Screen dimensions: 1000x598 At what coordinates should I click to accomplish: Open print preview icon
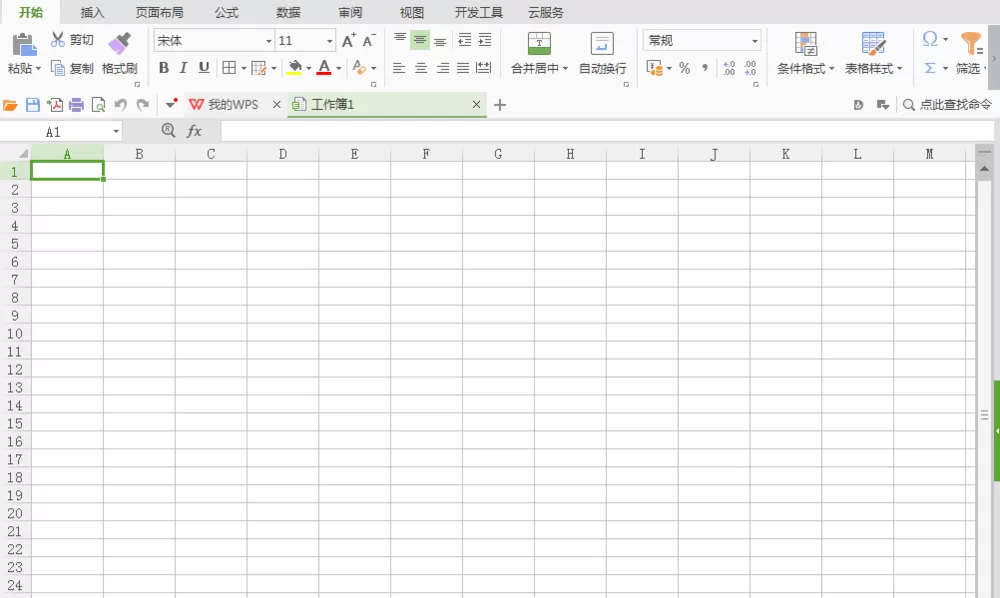(98, 105)
